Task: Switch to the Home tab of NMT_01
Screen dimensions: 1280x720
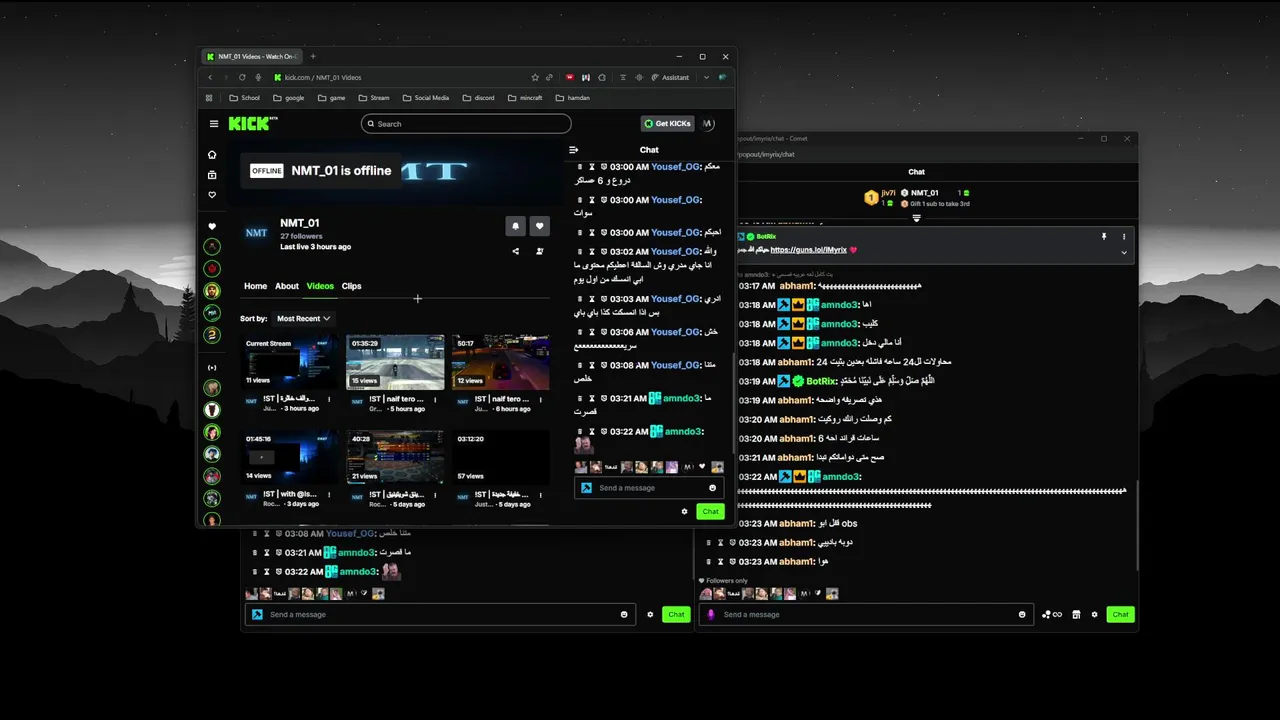Action: coord(255,286)
